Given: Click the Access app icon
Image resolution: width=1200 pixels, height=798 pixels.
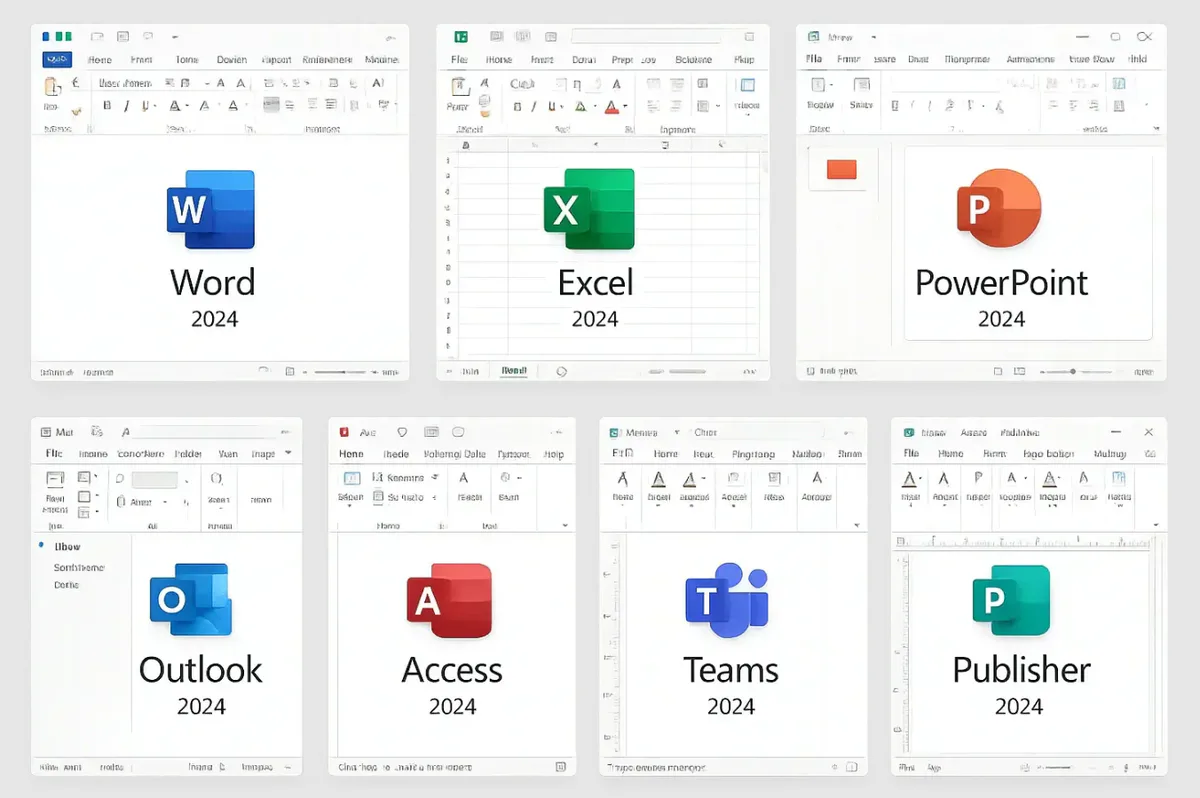Looking at the screenshot, I should (451, 600).
